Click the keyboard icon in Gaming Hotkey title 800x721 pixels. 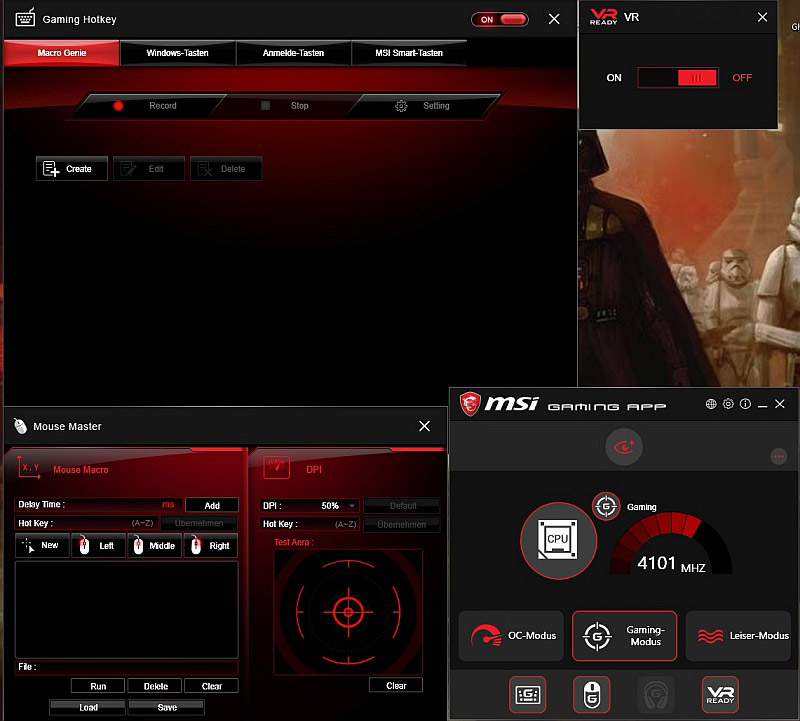(x=25, y=18)
